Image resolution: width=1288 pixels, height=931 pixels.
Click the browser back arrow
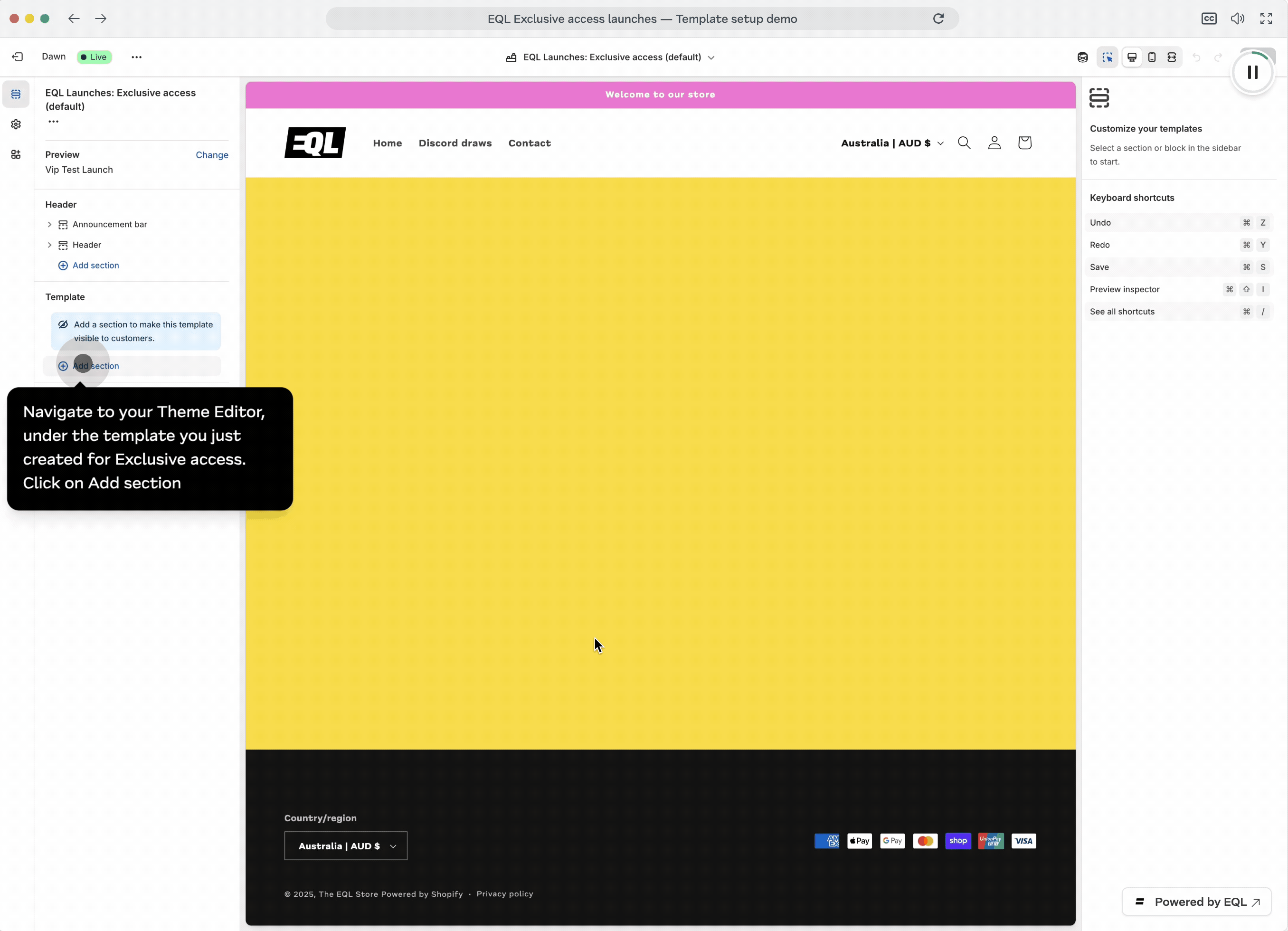coord(74,19)
